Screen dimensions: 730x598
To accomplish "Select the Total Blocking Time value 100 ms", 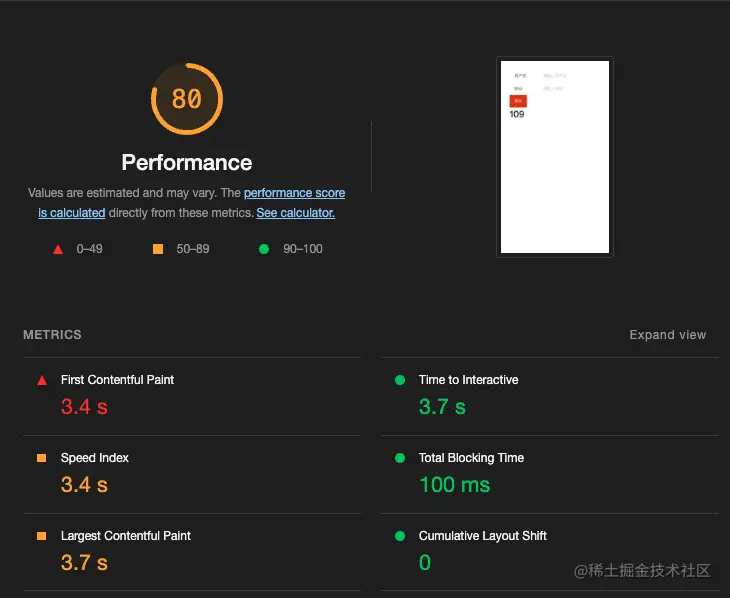I will pos(455,484).
